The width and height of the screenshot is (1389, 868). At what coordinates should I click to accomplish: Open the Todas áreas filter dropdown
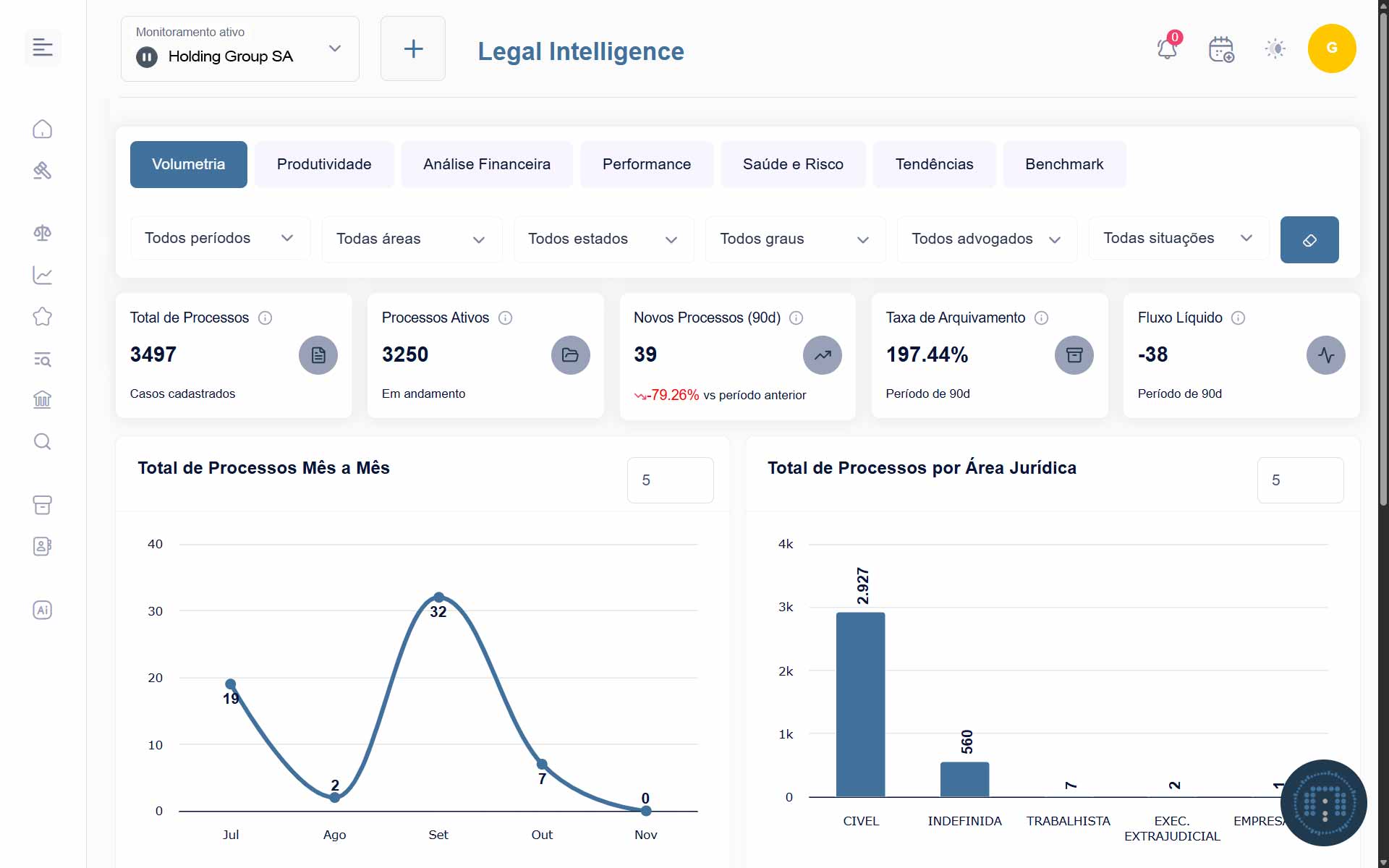(411, 239)
